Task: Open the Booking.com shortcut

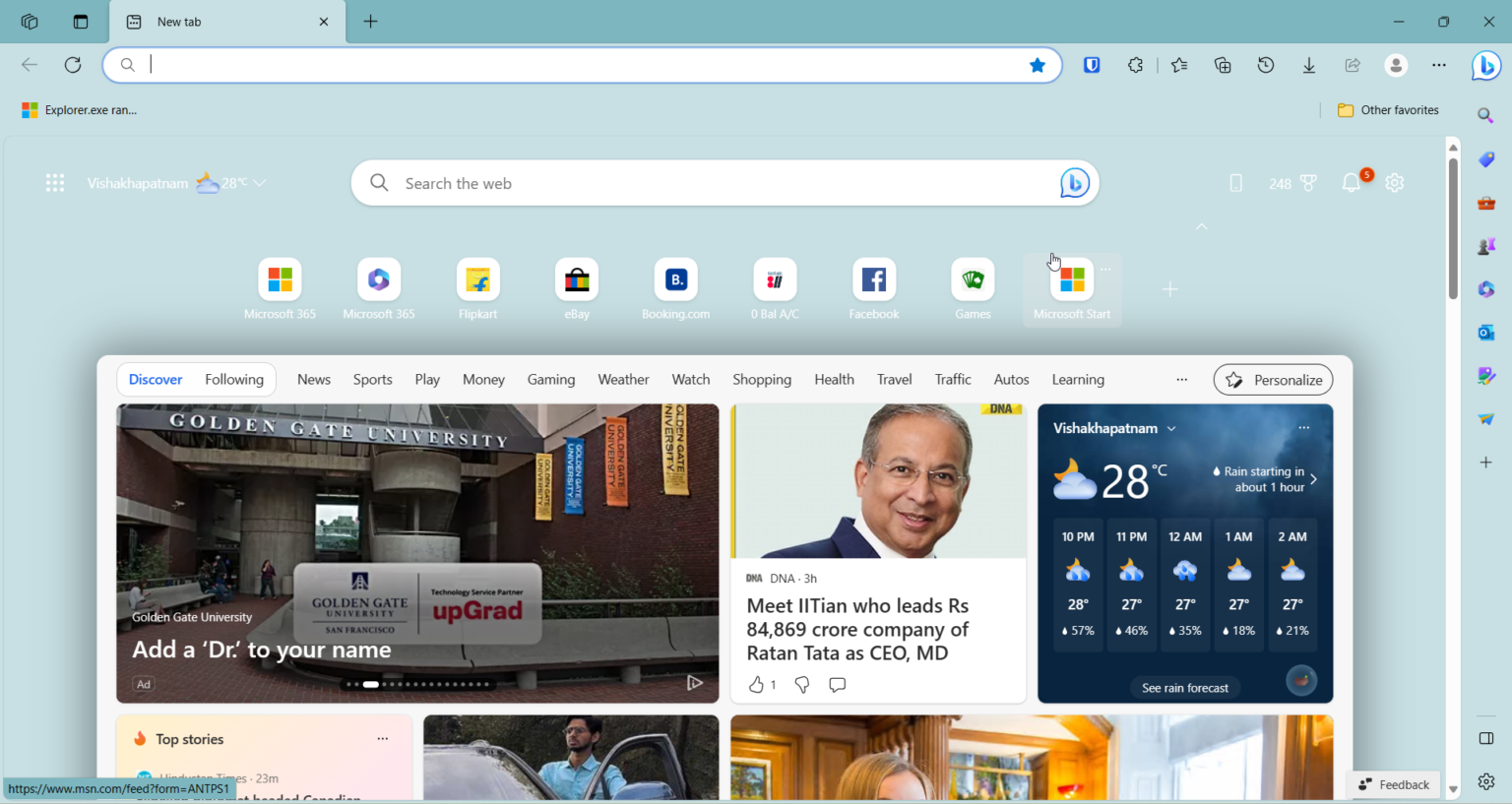Action: tap(675, 278)
